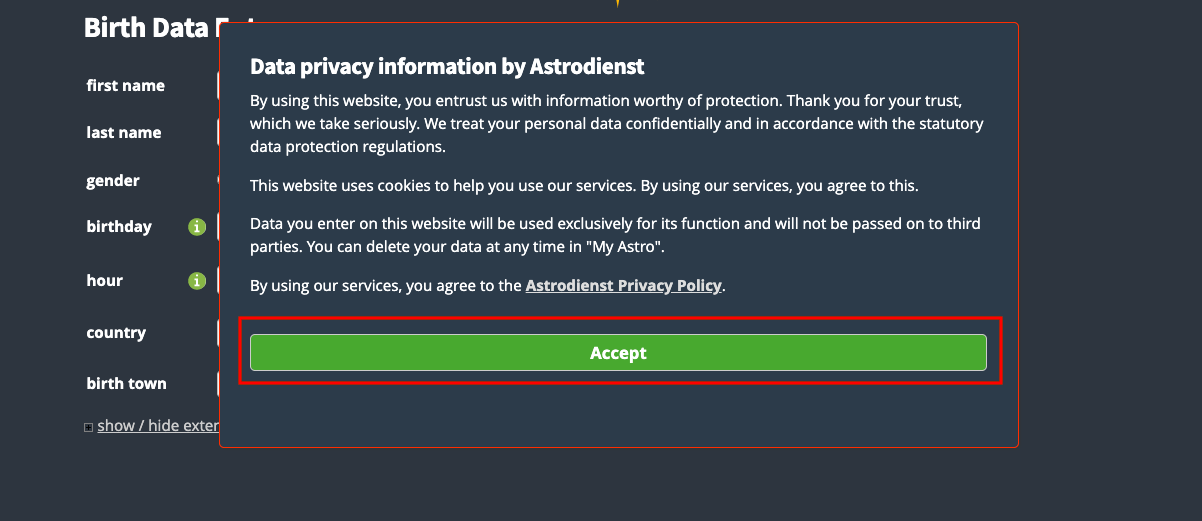1202x521 pixels.
Task: Click the first name label
Action: (125, 86)
